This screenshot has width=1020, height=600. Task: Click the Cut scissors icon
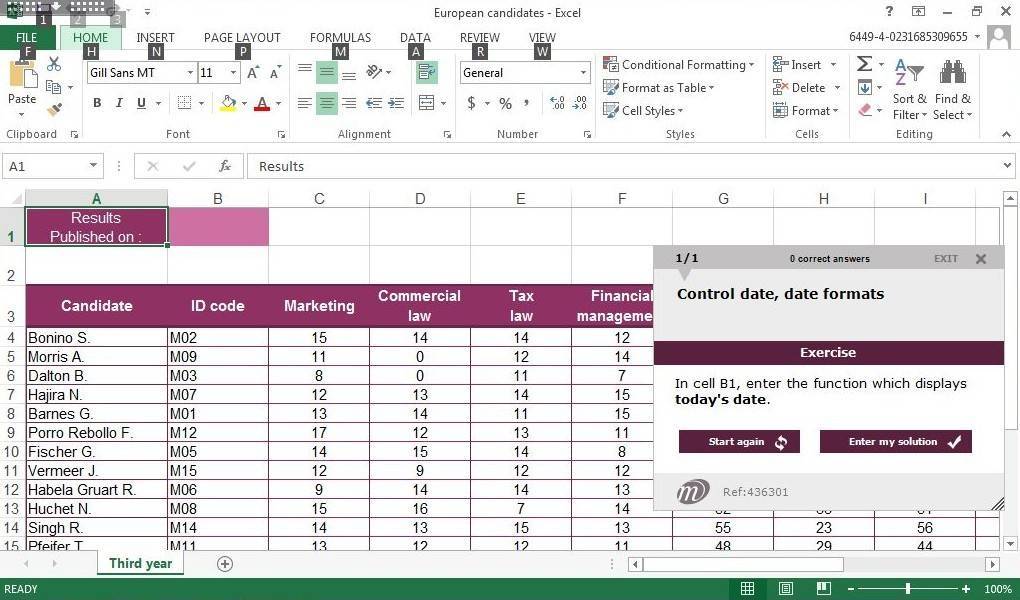click(54, 65)
